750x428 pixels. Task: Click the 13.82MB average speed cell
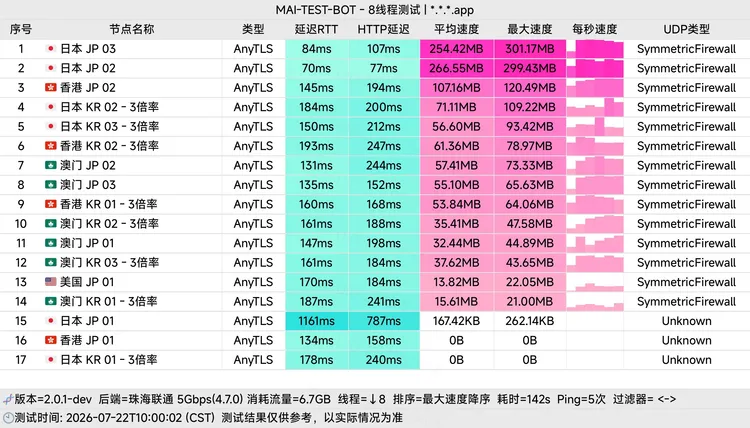[x=456, y=282]
